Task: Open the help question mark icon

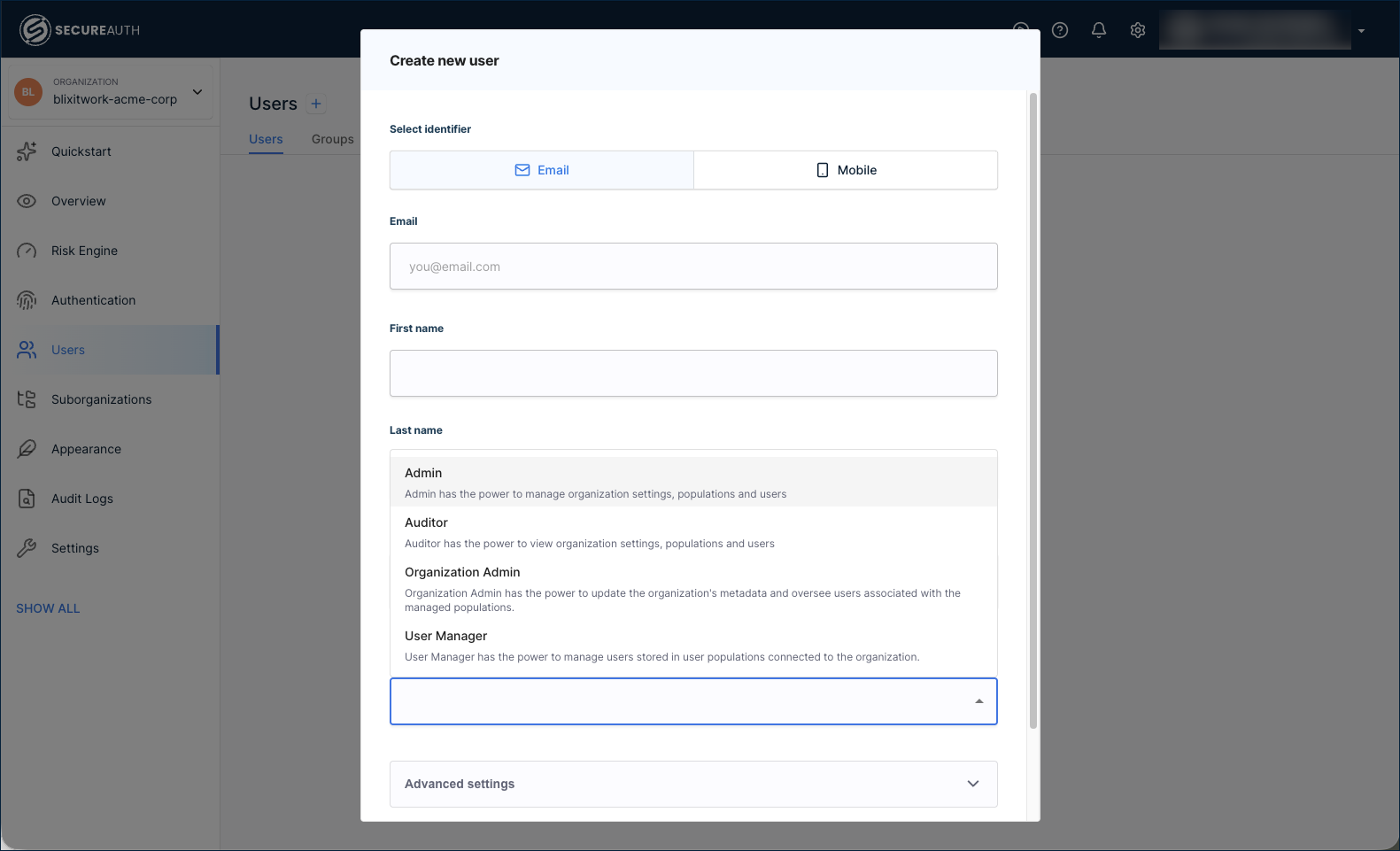Action: point(1060,30)
